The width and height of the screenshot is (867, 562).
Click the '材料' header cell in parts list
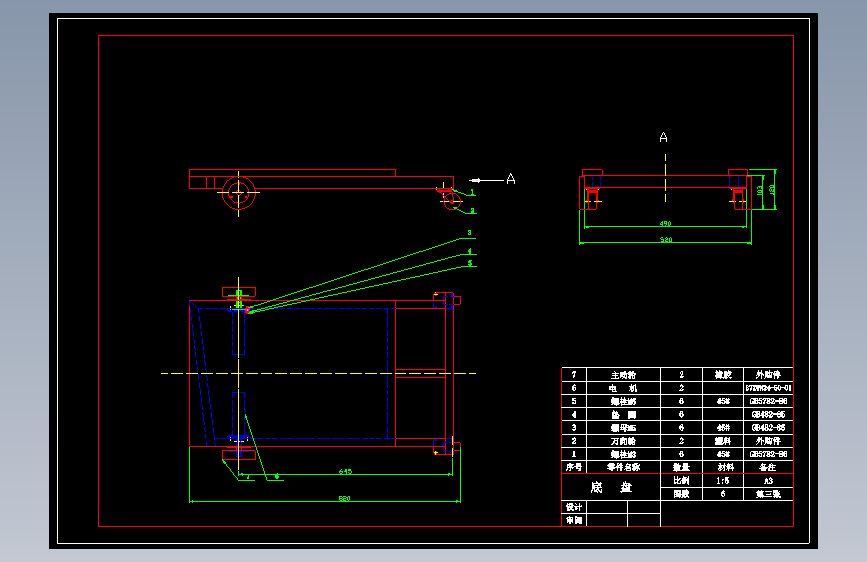pyautogui.click(x=723, y=467)
